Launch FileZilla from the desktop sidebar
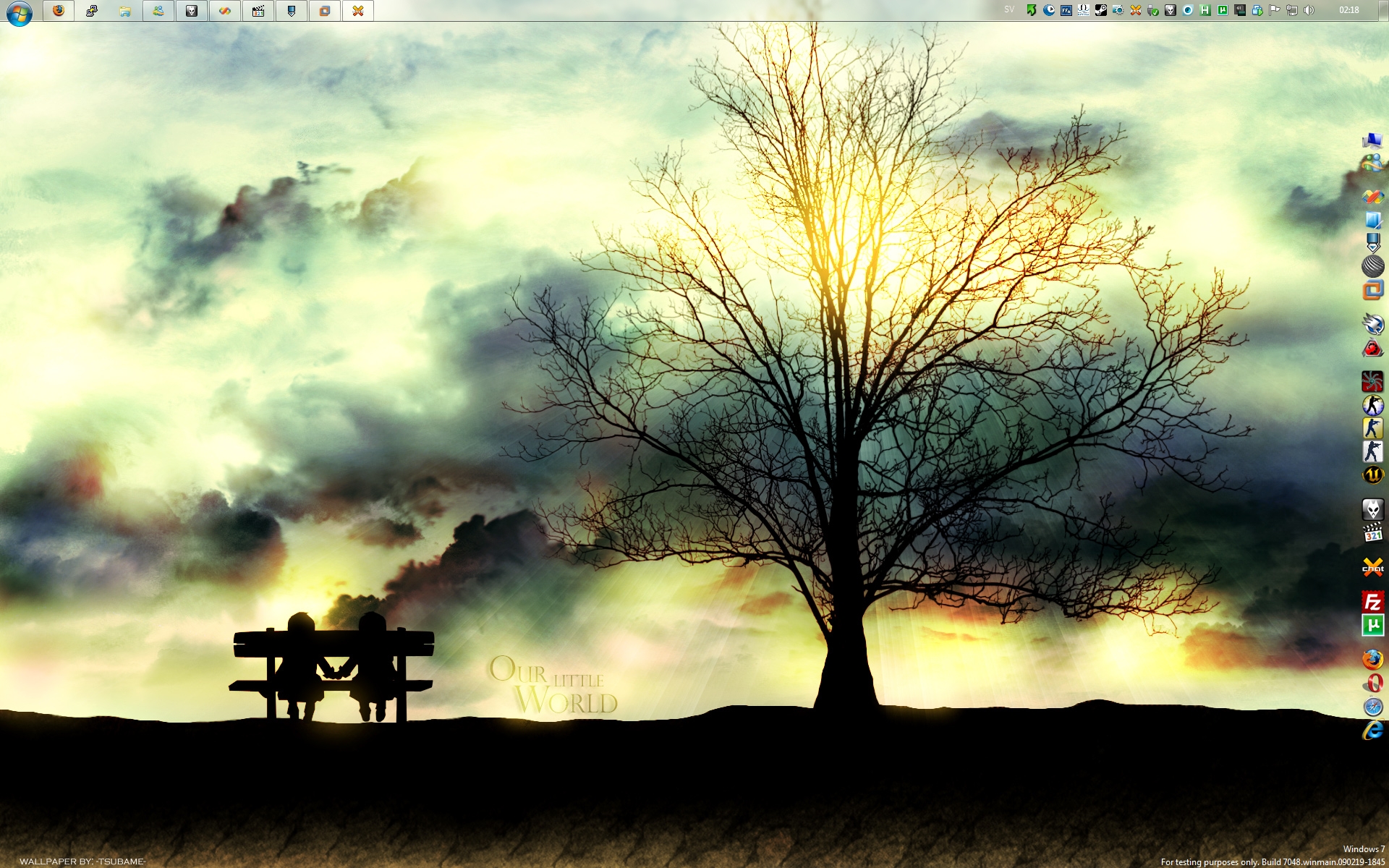 pos(1372,602)
